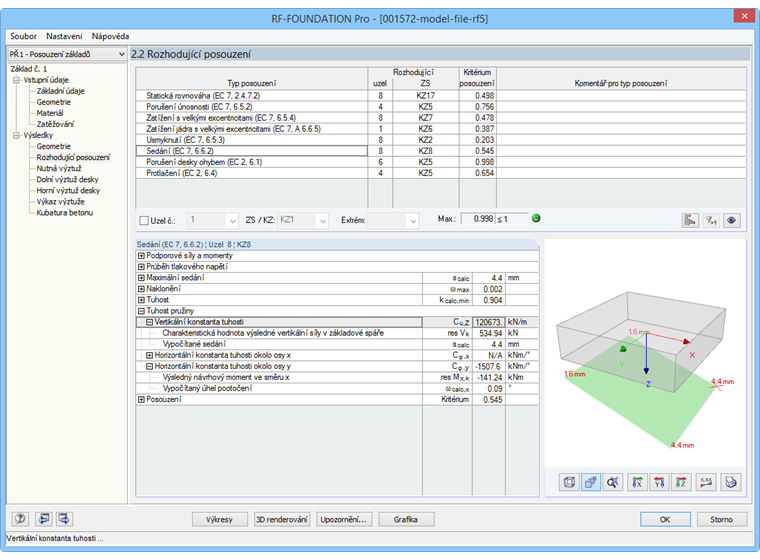The width and height of the screenshot is (760, 560).
Task: Collapse the Vstupní údaje tree node
Action: (16, 80)
